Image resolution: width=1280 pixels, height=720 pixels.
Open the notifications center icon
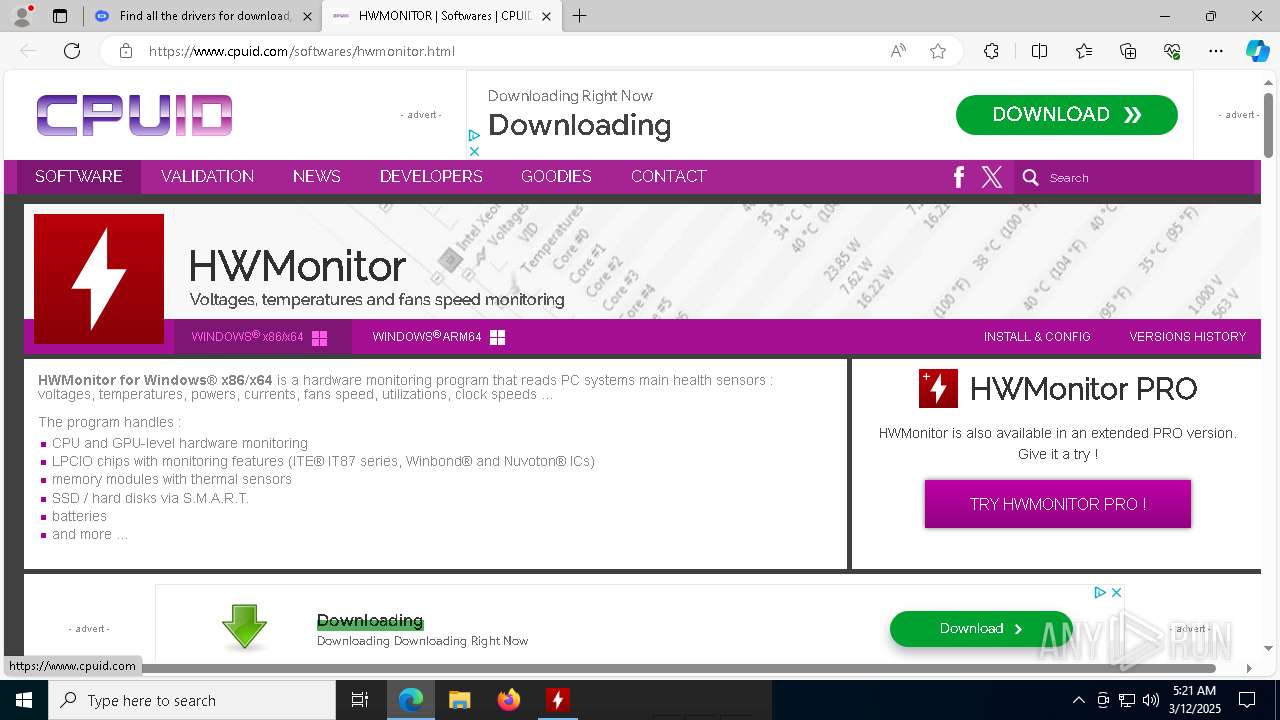click(x=1247, y=700)
